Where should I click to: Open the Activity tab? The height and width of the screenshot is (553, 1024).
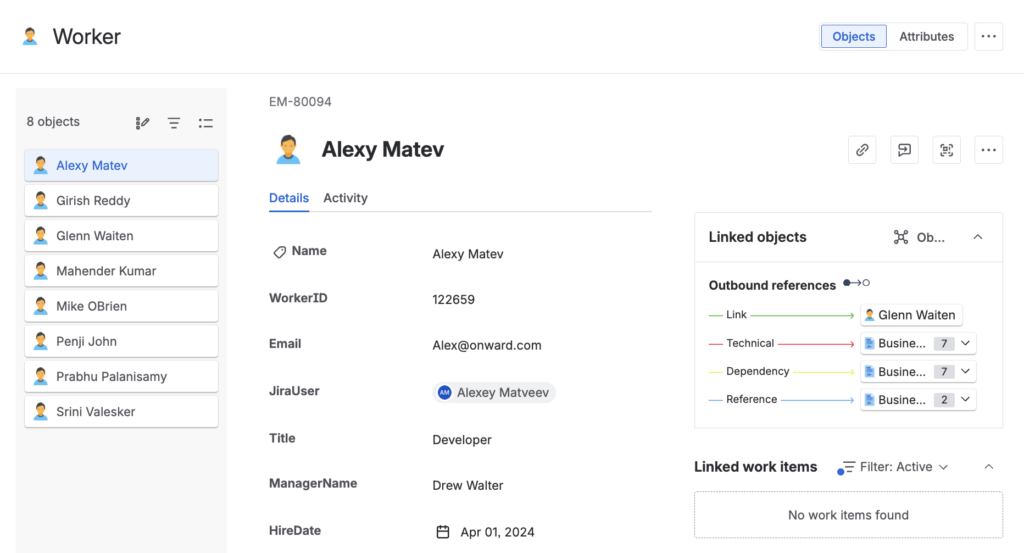[345, 198]
